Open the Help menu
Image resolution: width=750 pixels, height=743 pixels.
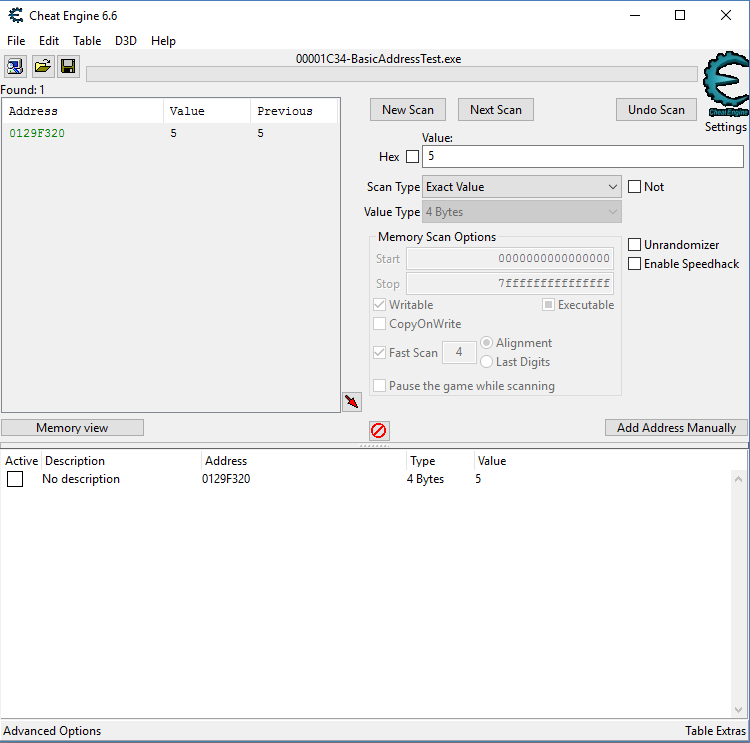[163, 41]
